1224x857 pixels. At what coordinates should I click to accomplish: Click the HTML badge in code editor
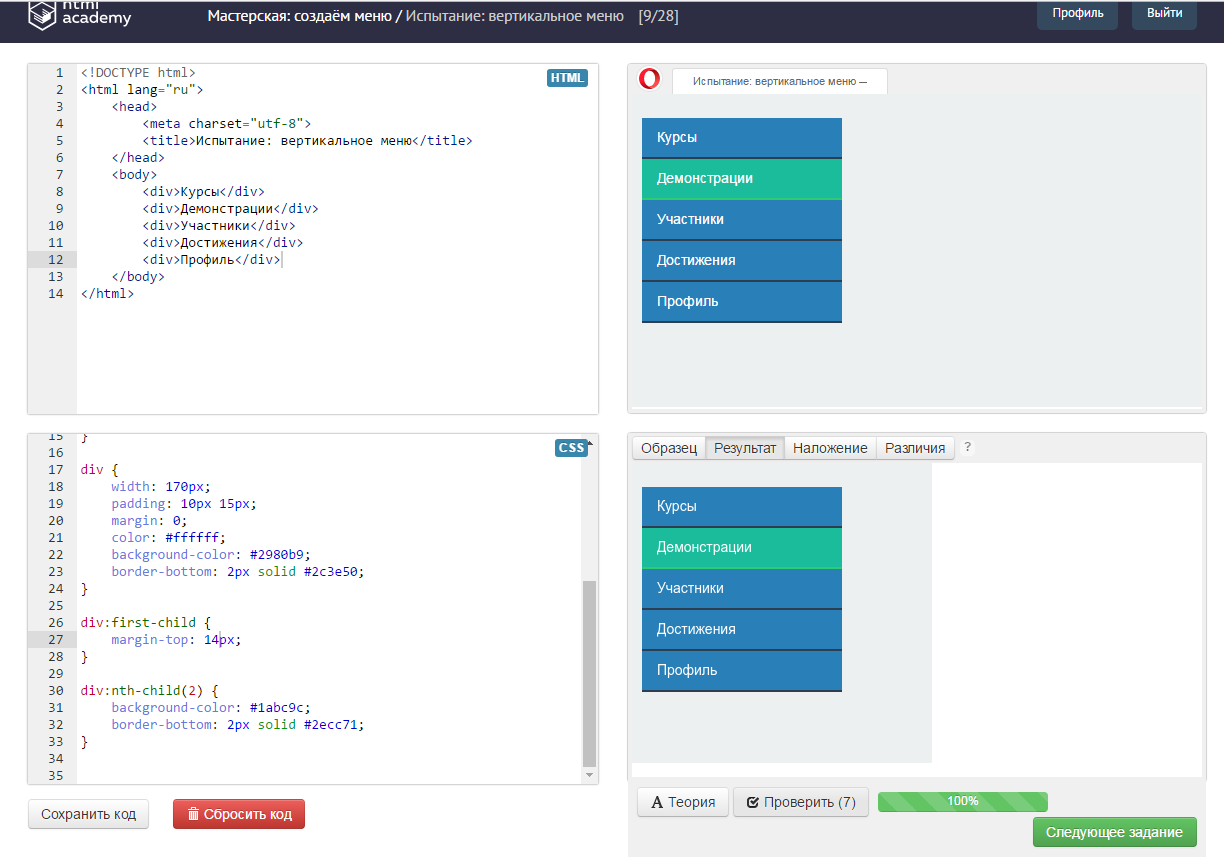(567, 78)
